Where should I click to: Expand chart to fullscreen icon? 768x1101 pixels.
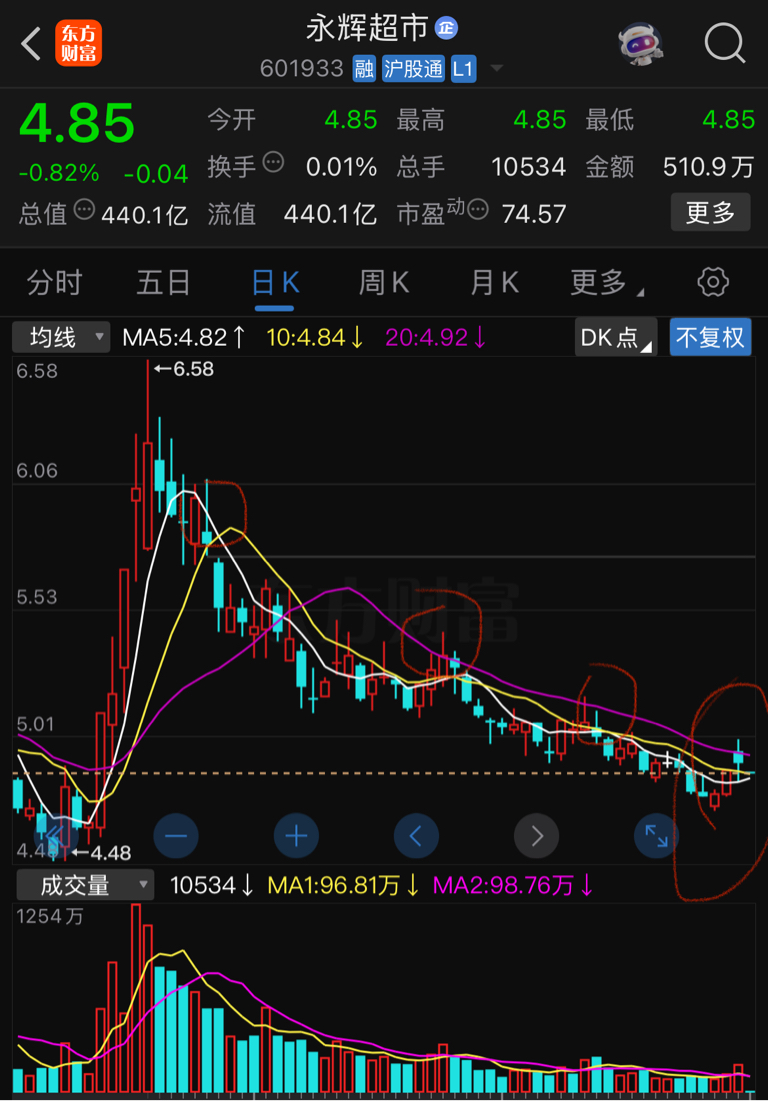click(656, 836)
